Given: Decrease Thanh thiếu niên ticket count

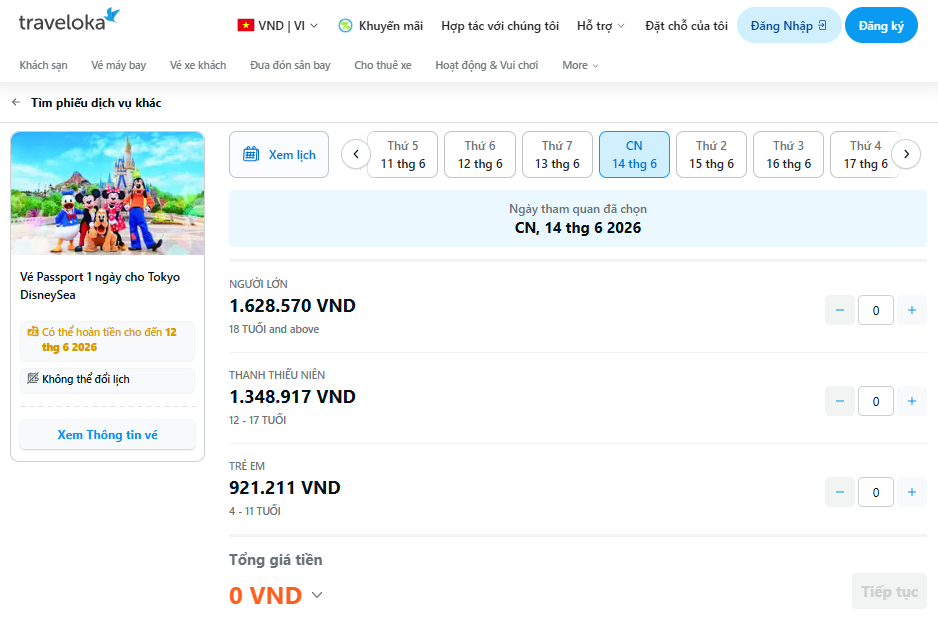Looking at the screenshot, I should coord(840,401).
